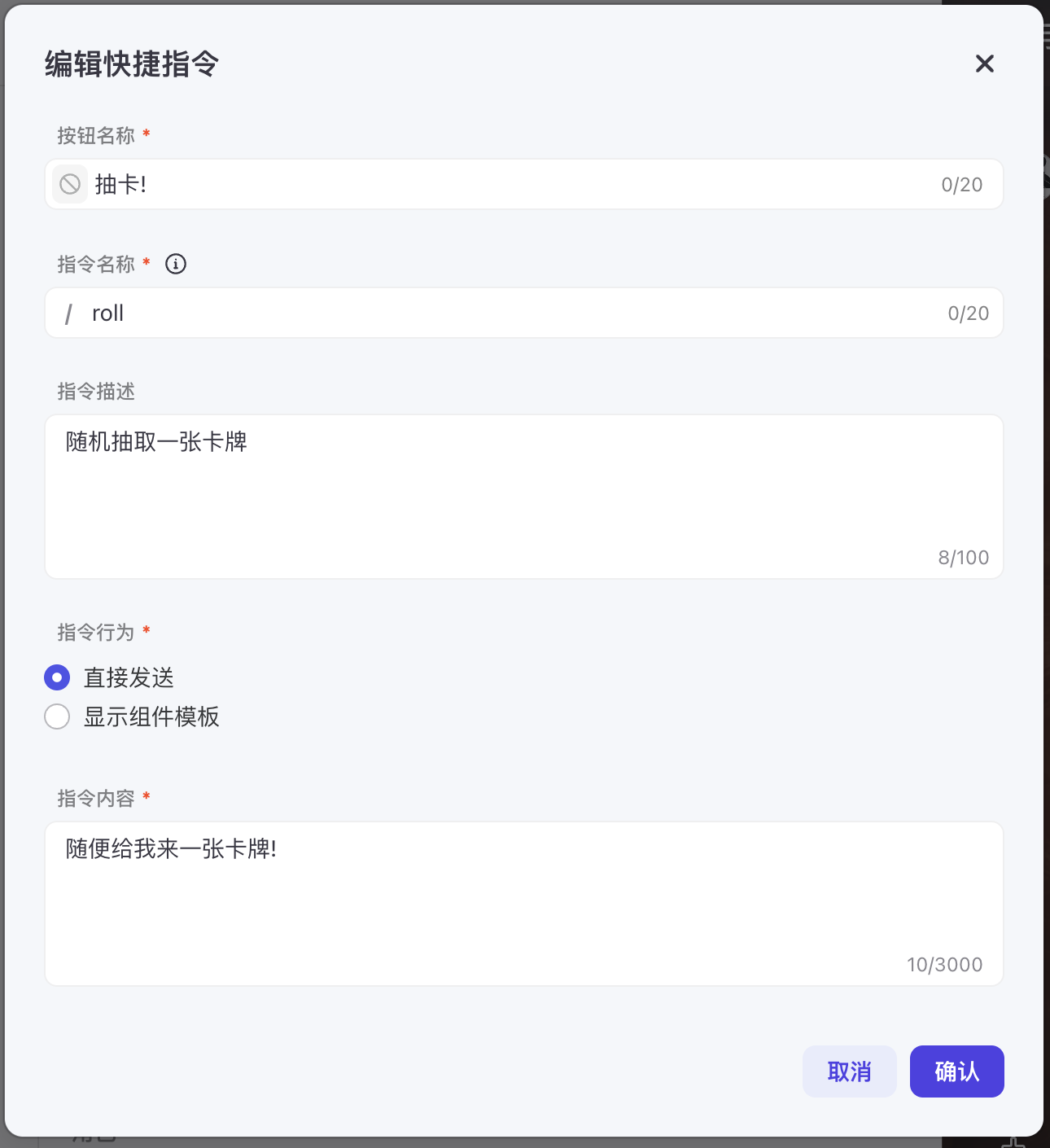
Task: Focus the 指令名称 input containing roll
Action: pyautogui.click(x=524, y=313)
